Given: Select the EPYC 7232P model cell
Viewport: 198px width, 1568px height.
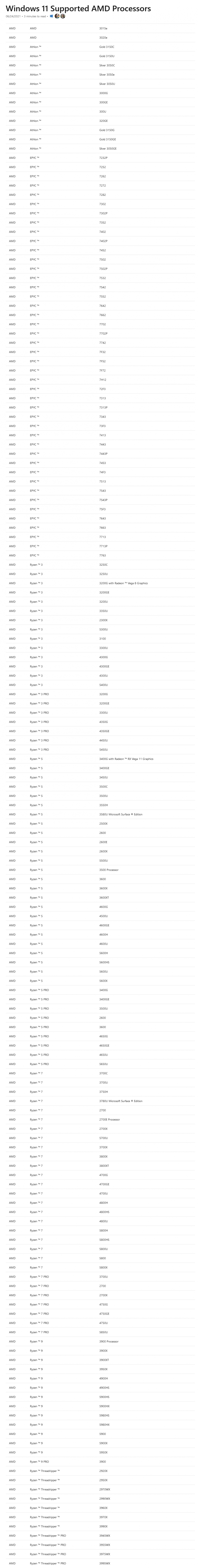Looking at the screenshot, I should tap(103, 158).
